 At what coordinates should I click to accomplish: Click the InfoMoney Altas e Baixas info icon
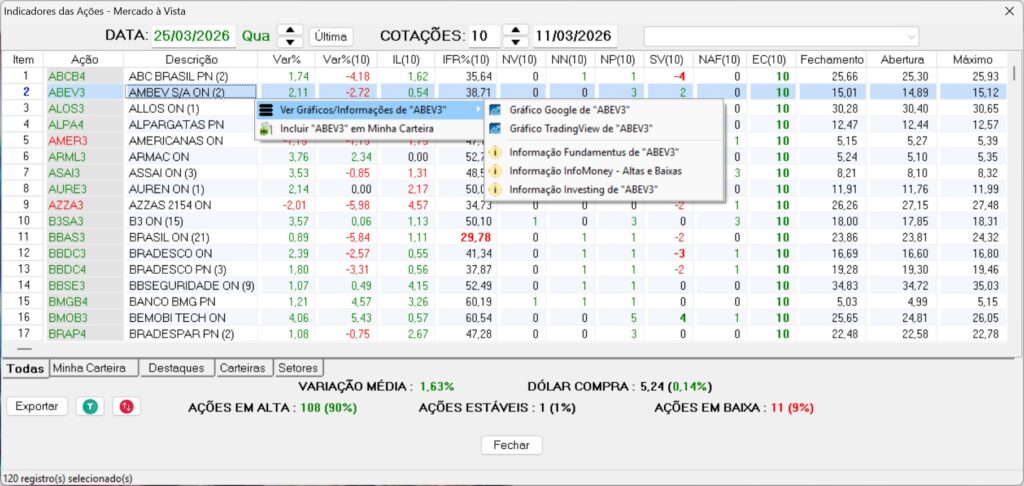coord(495,170)
